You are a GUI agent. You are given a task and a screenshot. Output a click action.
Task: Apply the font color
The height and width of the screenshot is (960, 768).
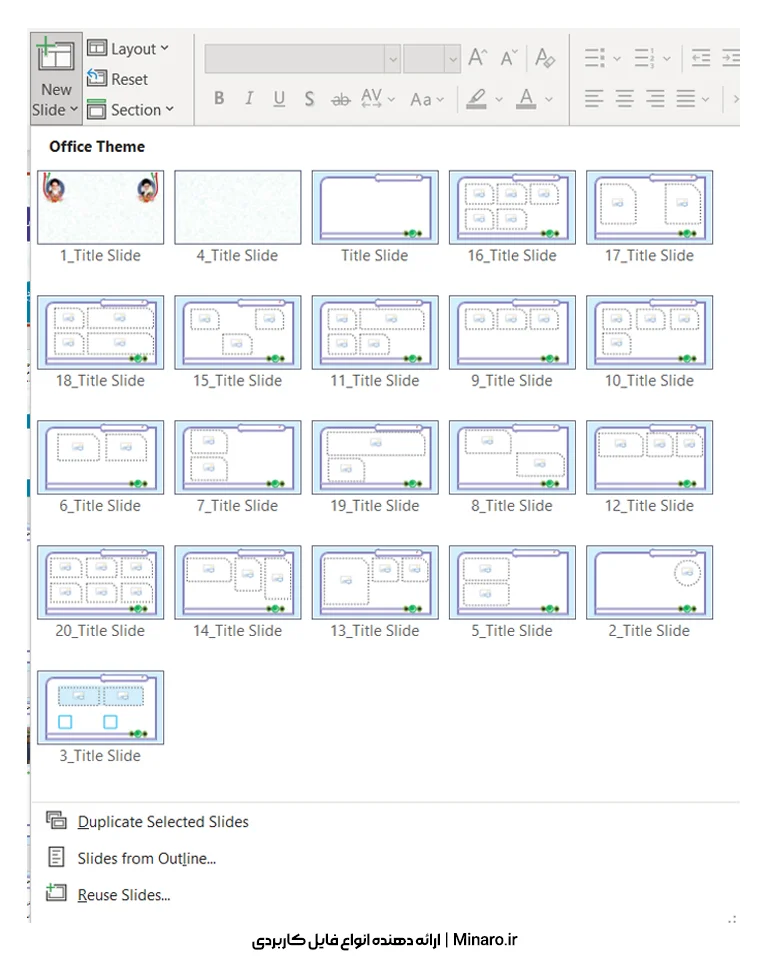pos(526,99)
